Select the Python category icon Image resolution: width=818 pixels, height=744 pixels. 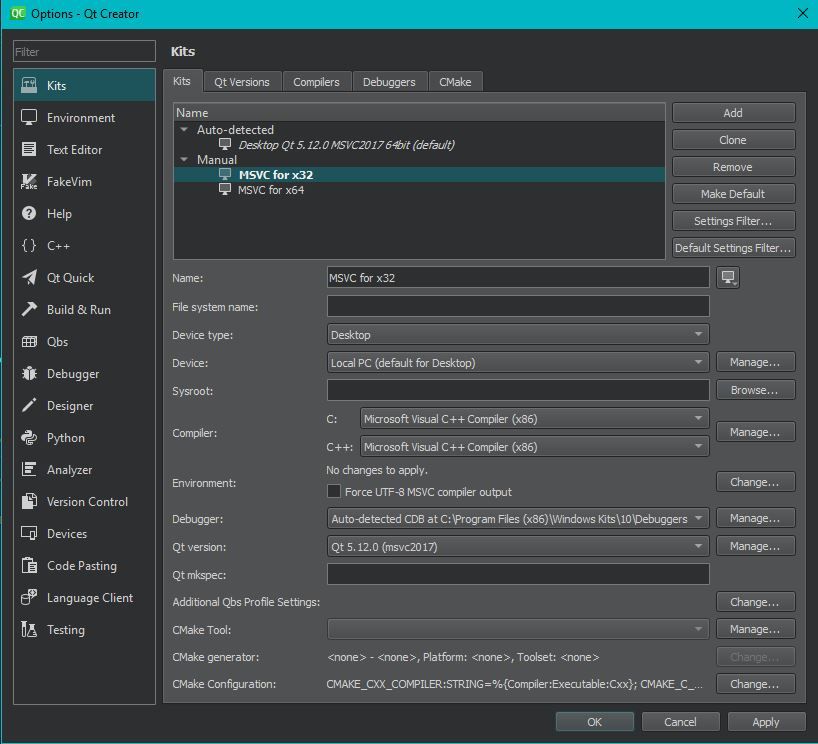click(x=29, y=438)
